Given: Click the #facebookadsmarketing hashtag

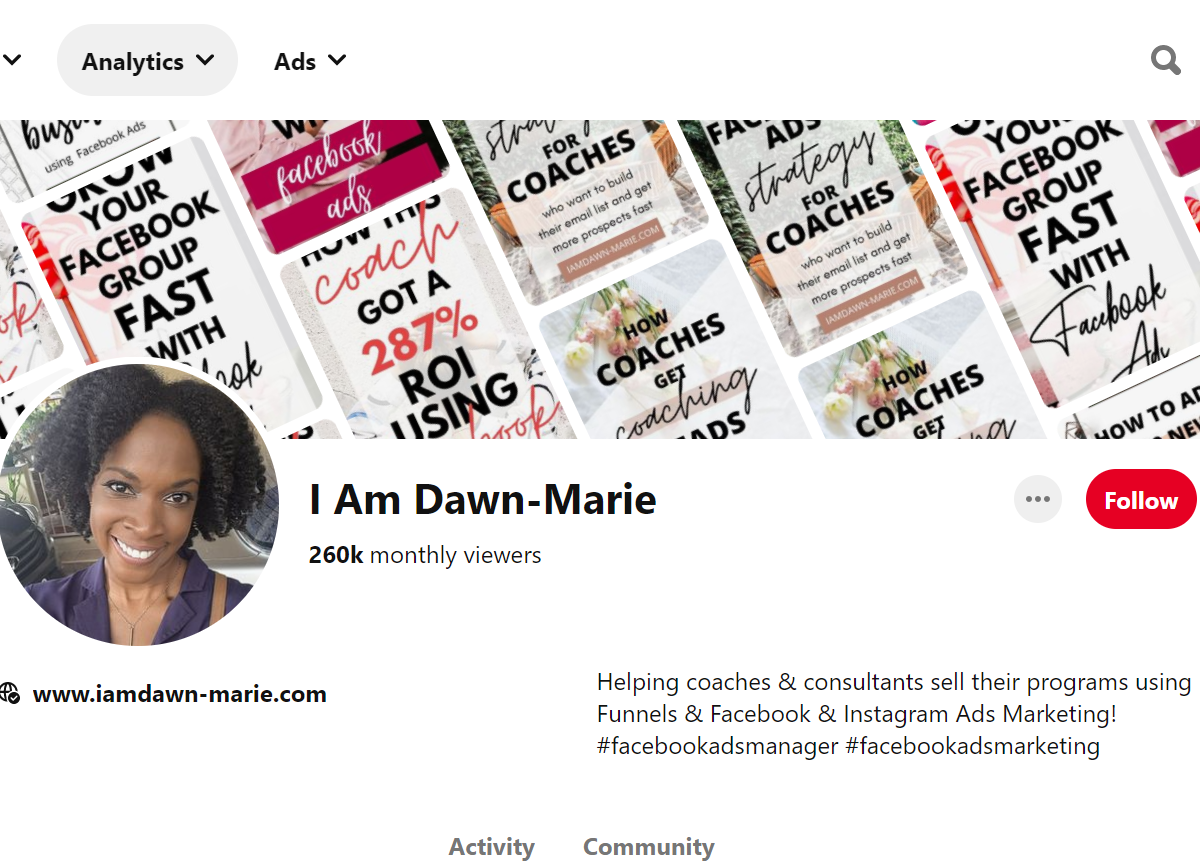Looking at the screenshot, I should click(x=972, y=746).
